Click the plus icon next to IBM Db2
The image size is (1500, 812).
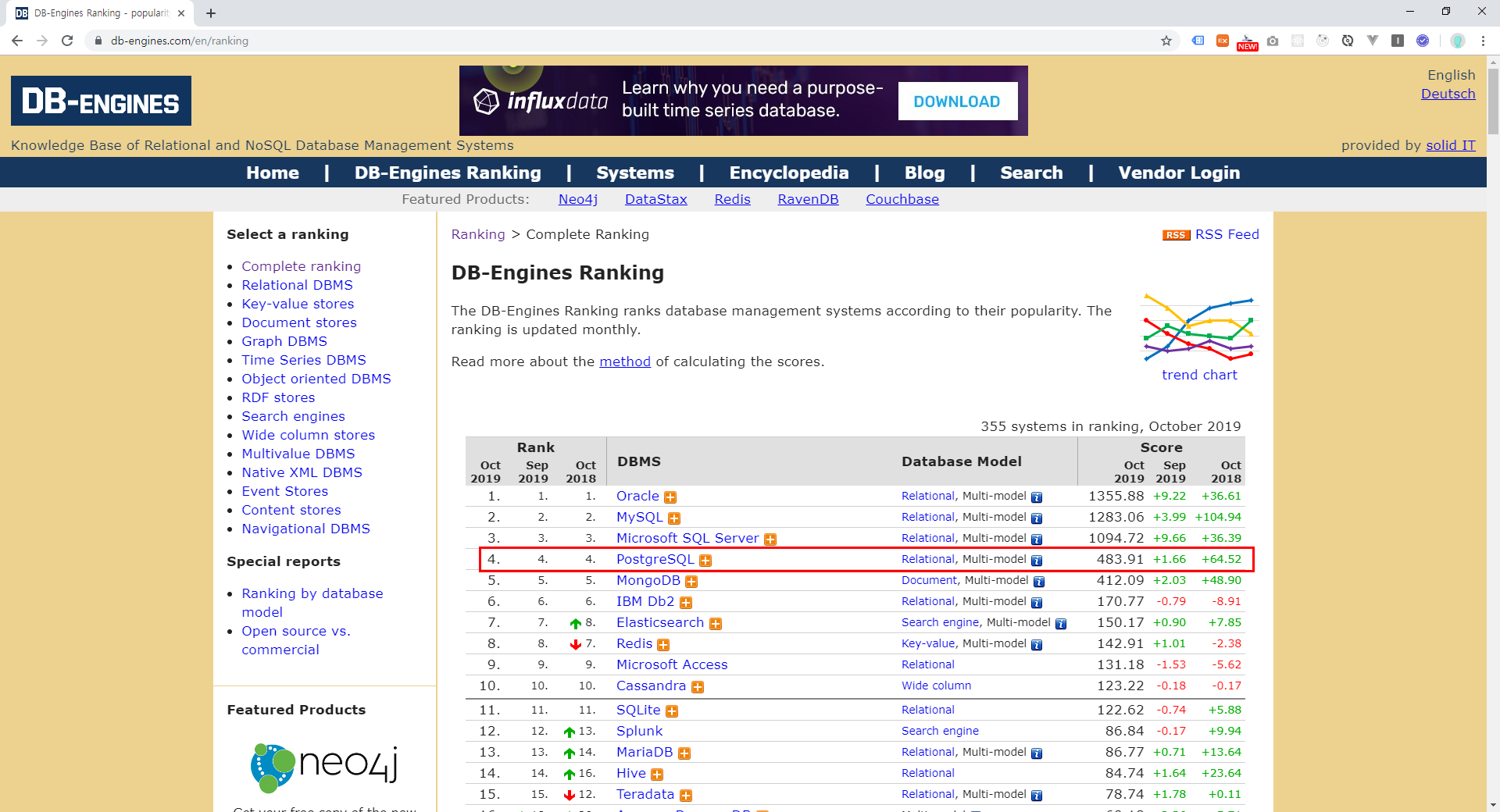[x=686, y=603]
